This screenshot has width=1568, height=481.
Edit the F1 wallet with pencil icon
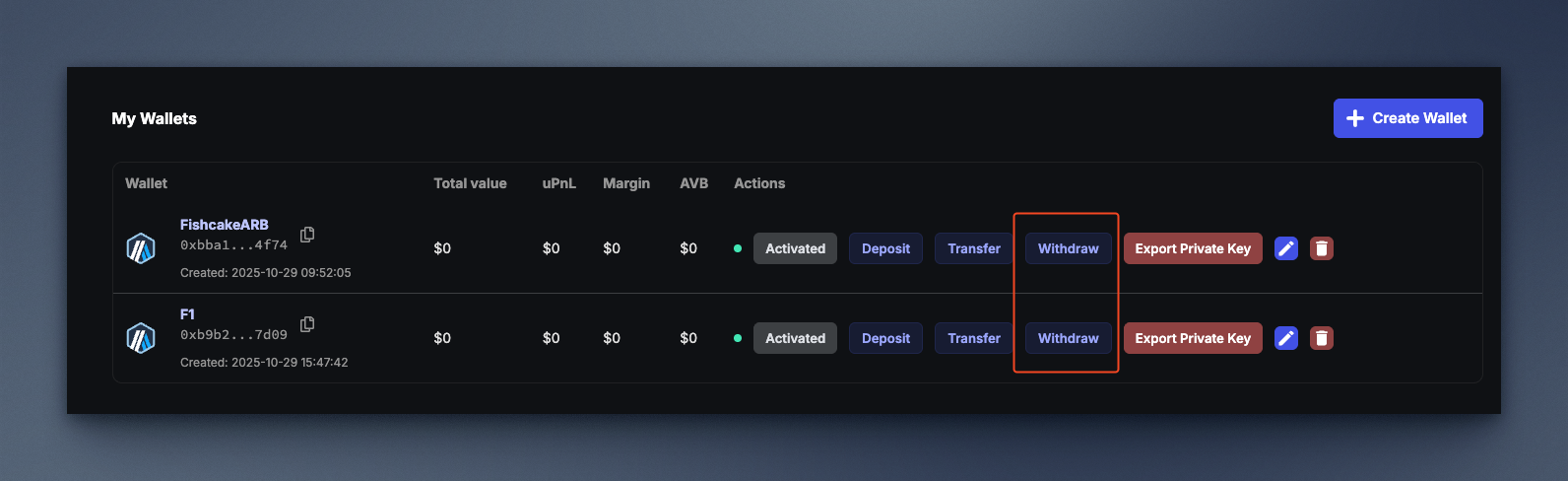tap(1285, 338)
